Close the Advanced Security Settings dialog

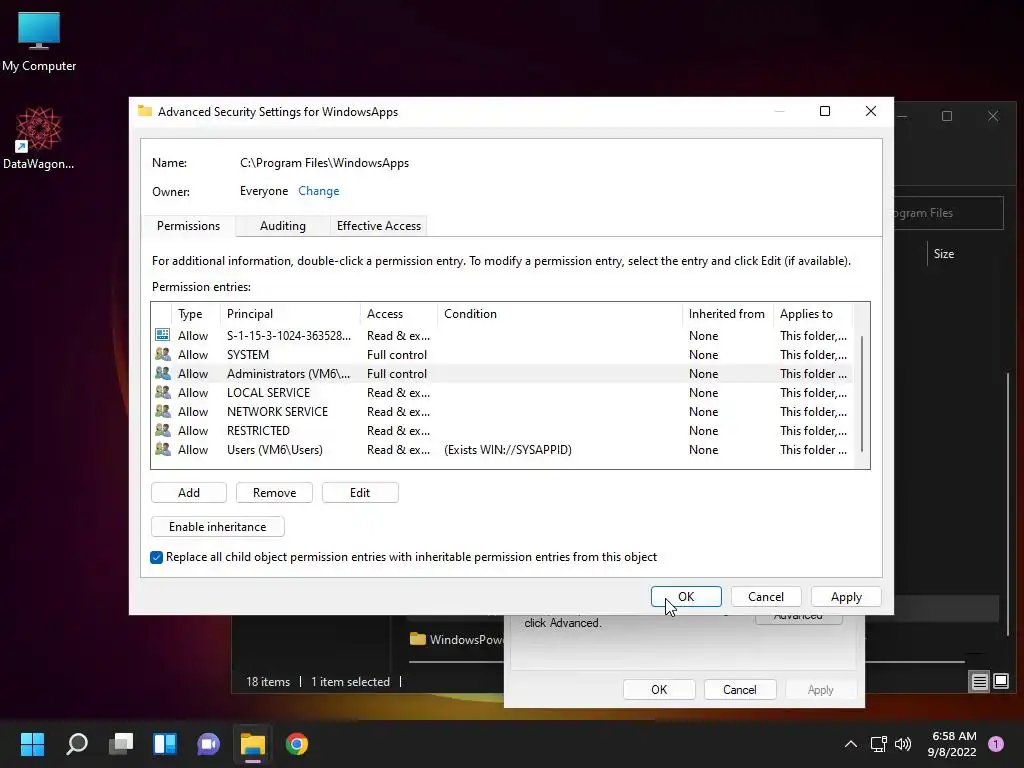click(x=871, y=111)
